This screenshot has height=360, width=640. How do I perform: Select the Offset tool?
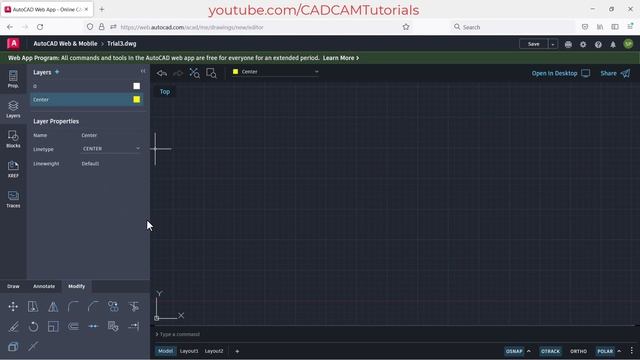[73, 327]
